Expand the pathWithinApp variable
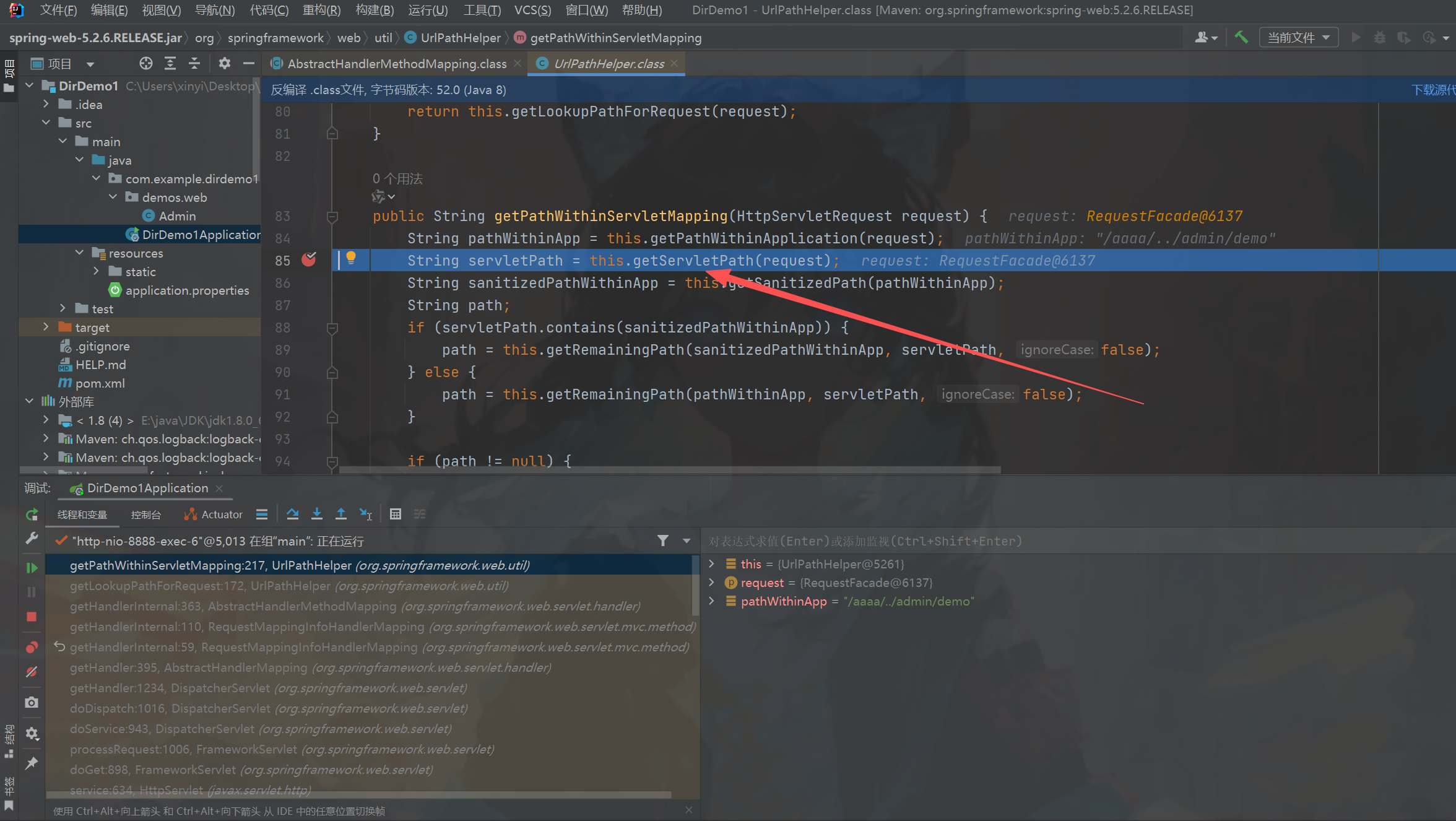The height and width of the screenshot is (821, 1456). [x=712, y=601]
